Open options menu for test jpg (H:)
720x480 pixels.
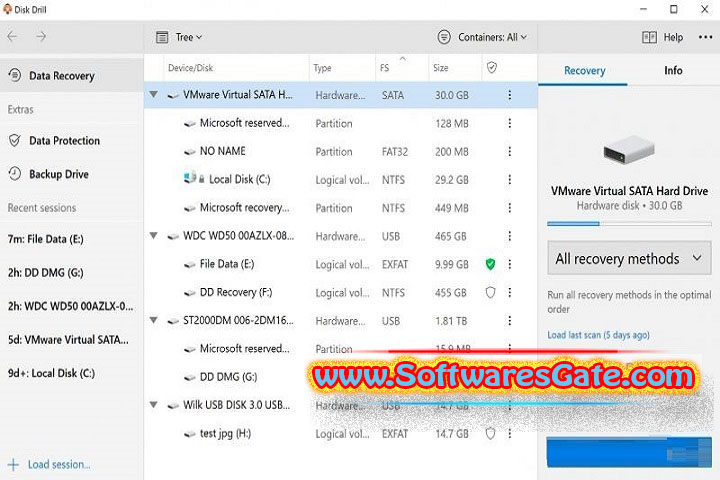510,434
